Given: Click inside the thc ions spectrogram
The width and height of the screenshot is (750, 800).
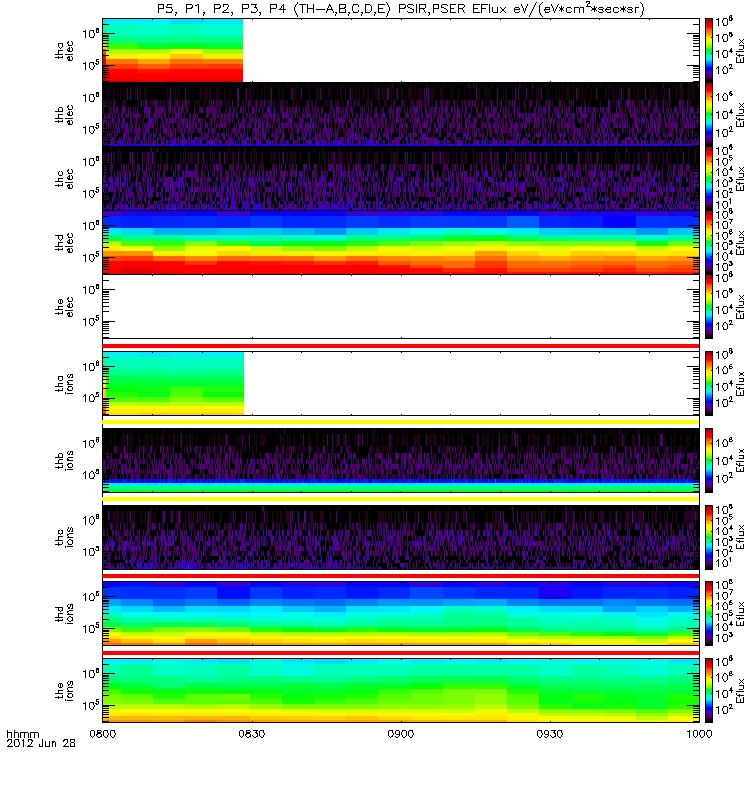Looking at the screenshot, I should pos(401,537).
